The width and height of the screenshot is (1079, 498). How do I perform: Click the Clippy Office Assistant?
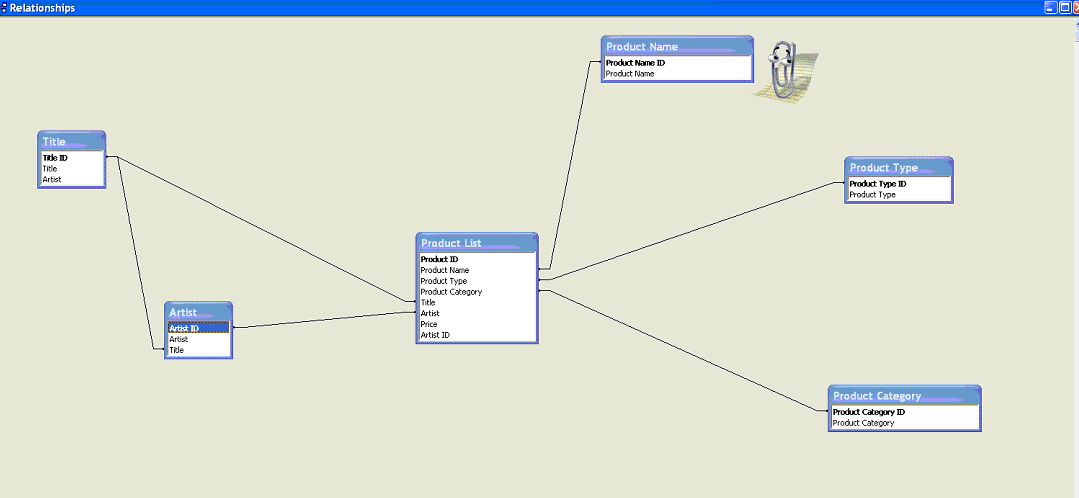pyautogui.click(x=785, y=72)
